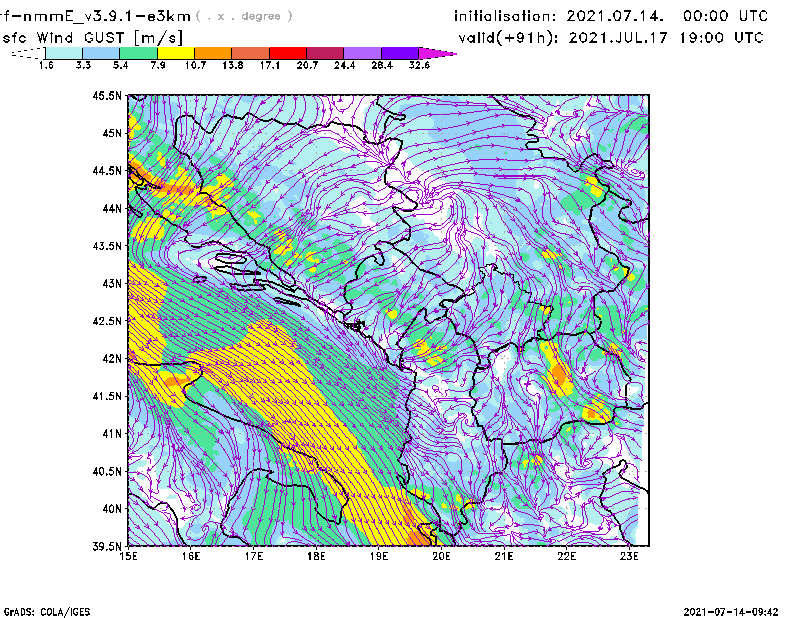Click the 3.3 colorbar value label

83,65
